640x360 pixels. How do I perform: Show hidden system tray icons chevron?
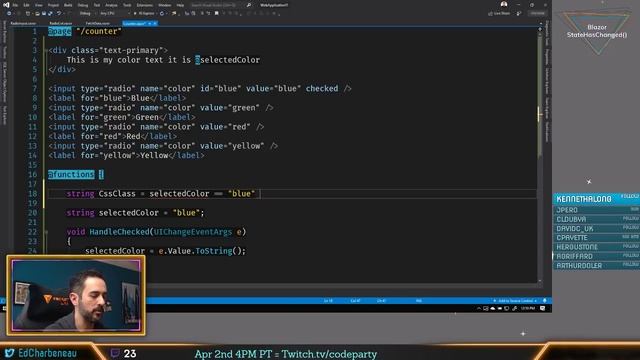[479, 309]
